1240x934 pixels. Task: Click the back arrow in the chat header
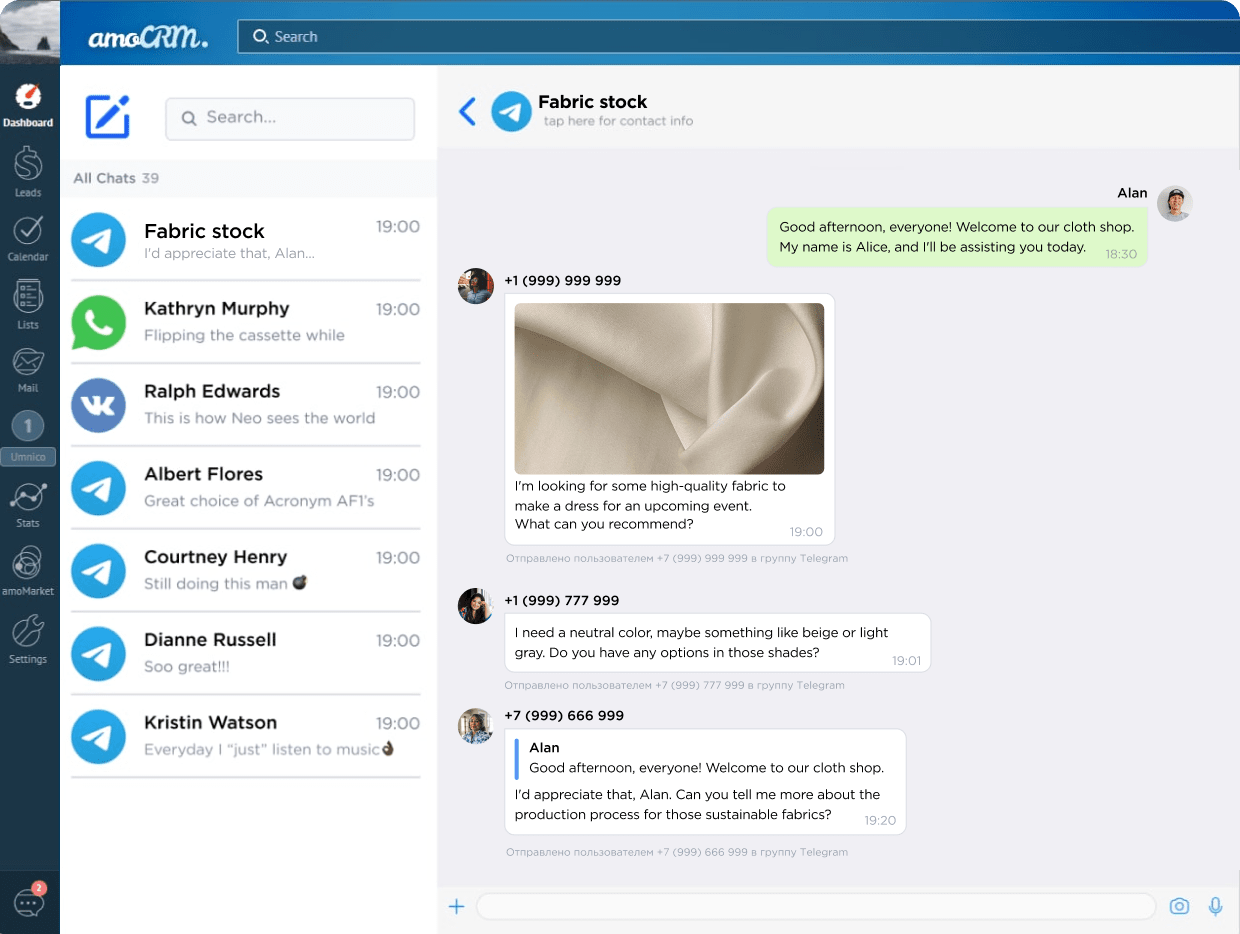click(x=467, y=111)
